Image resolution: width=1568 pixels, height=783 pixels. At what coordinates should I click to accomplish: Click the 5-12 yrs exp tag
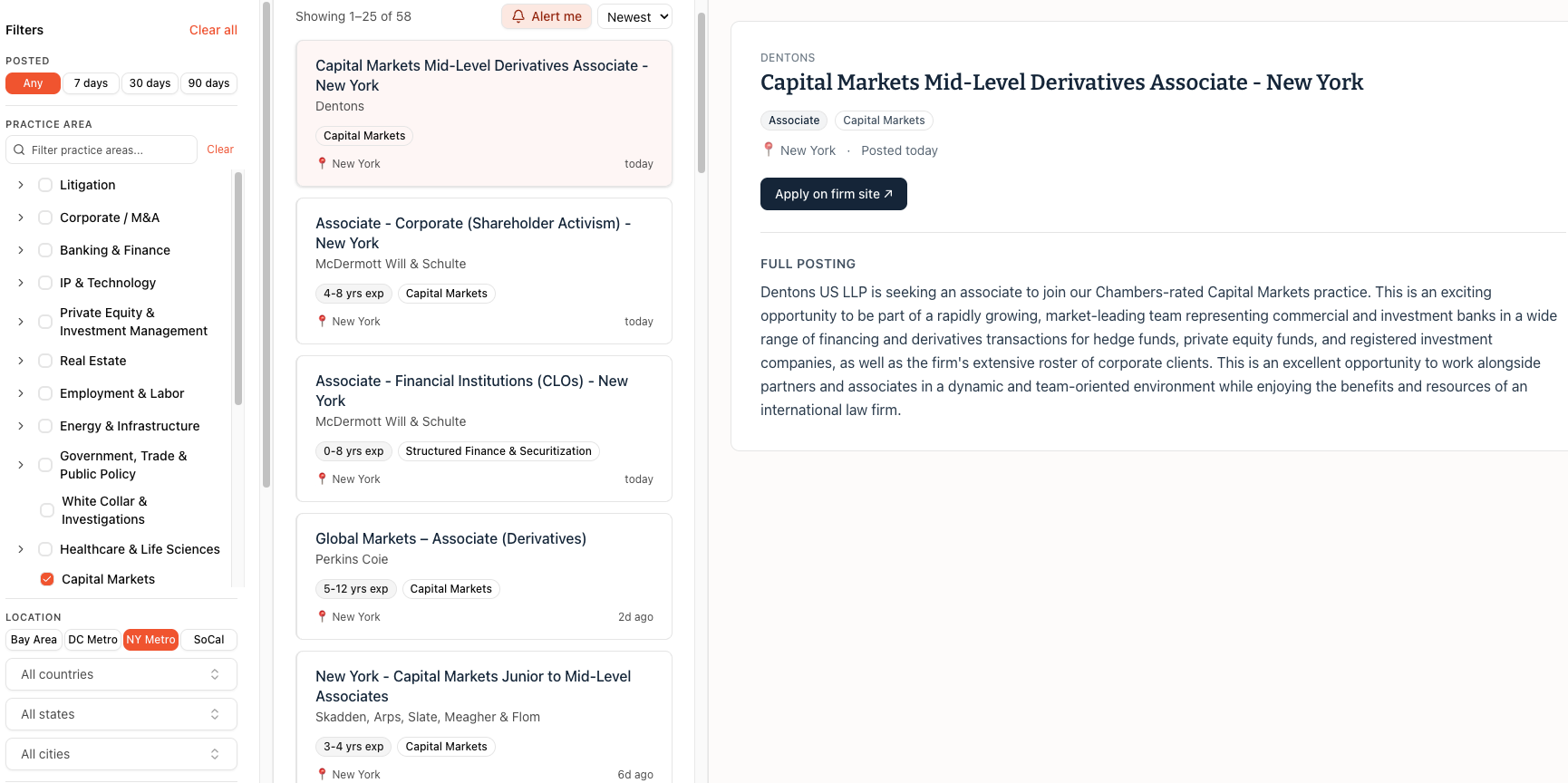point(355,589)
